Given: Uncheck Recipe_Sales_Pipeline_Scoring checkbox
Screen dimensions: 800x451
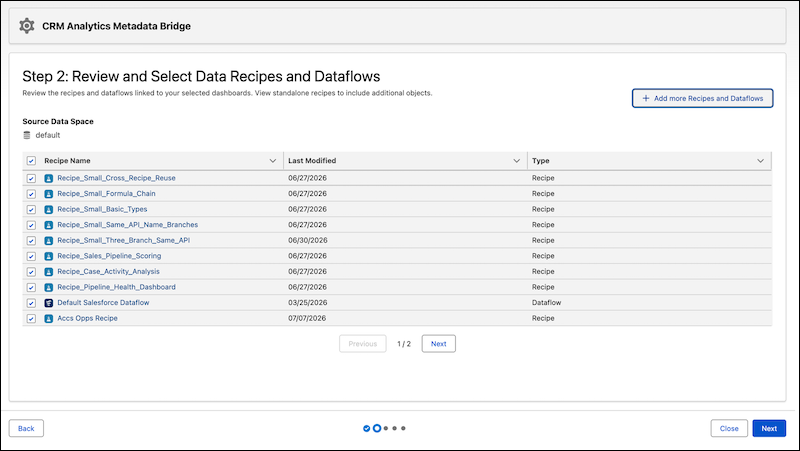Looking at the screenshot, I should point(31,256).
